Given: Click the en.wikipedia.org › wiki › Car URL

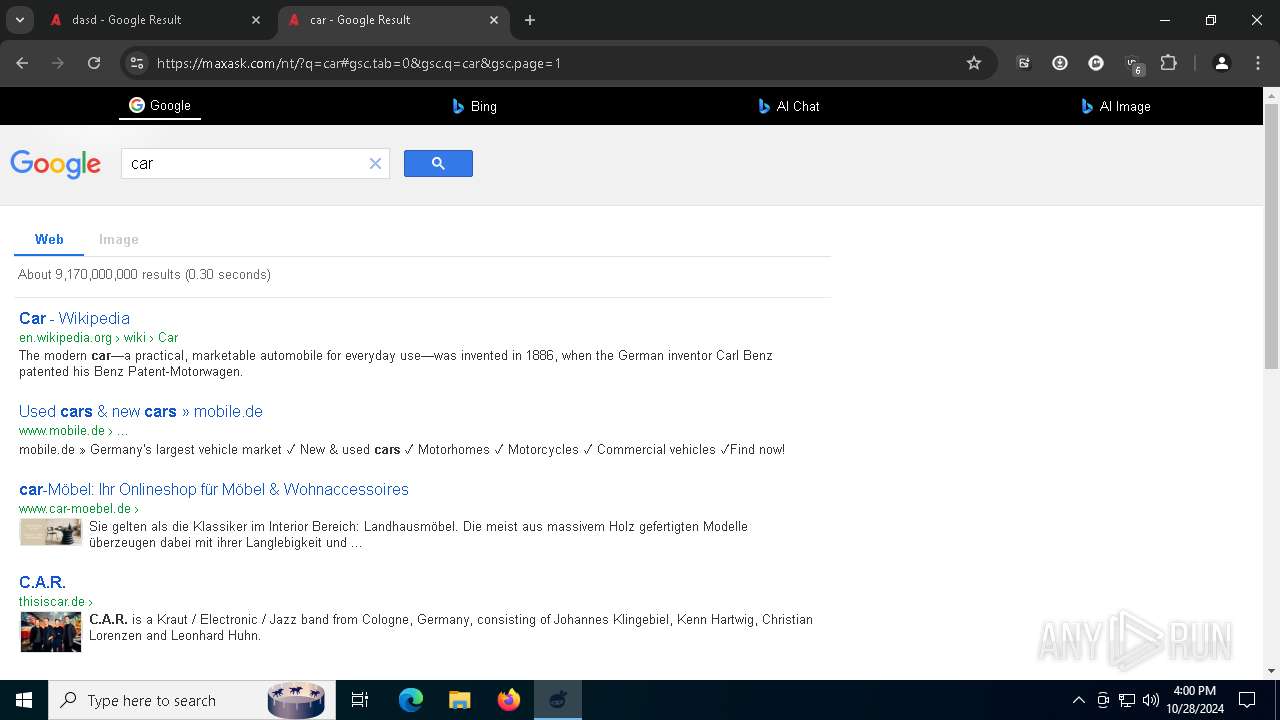Looking at the screenshot, I should tap(98, 338).
